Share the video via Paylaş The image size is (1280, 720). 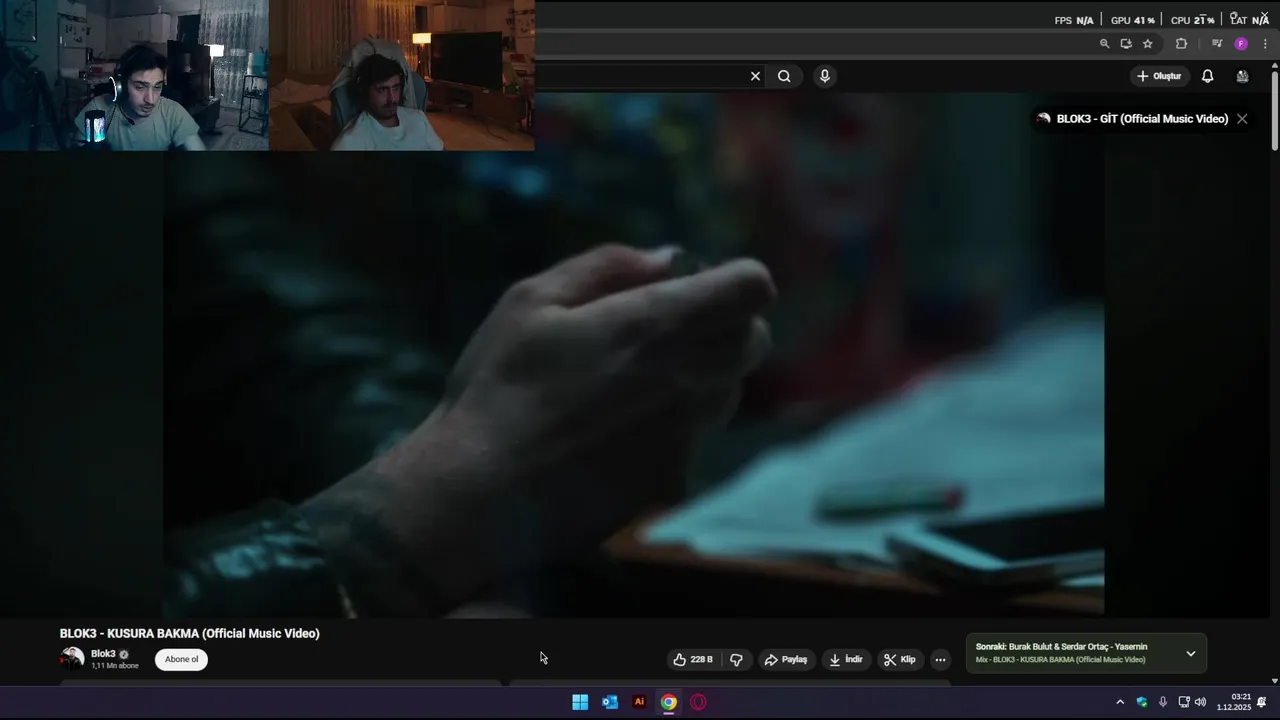(785, 660)
